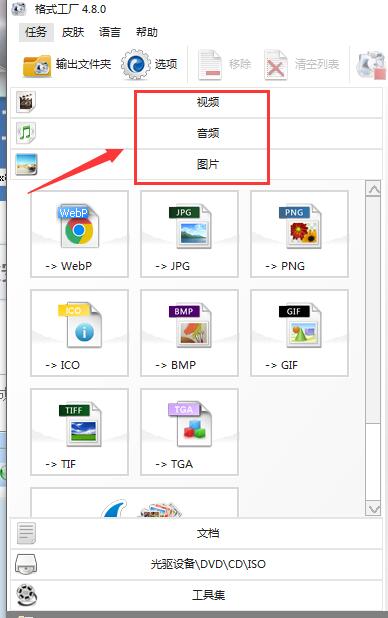388x618 pixels.
Task: Click the -> JPG label
Action: tap(172, 266)
